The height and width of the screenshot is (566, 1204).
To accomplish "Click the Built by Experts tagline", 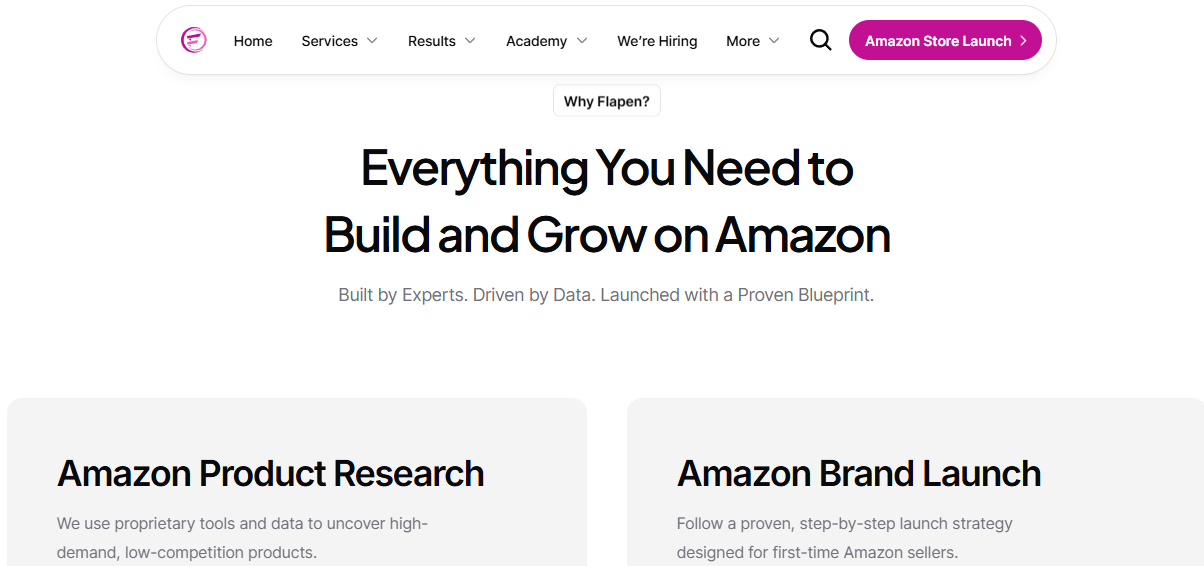I will pos(606,296).
